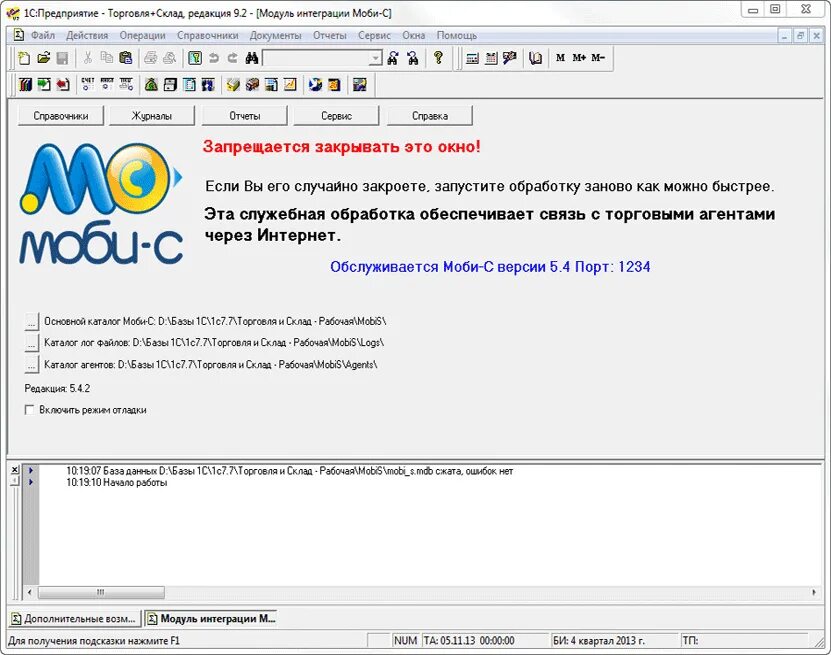
Task: Open the Помощь menu
Action: click(456, 36)
